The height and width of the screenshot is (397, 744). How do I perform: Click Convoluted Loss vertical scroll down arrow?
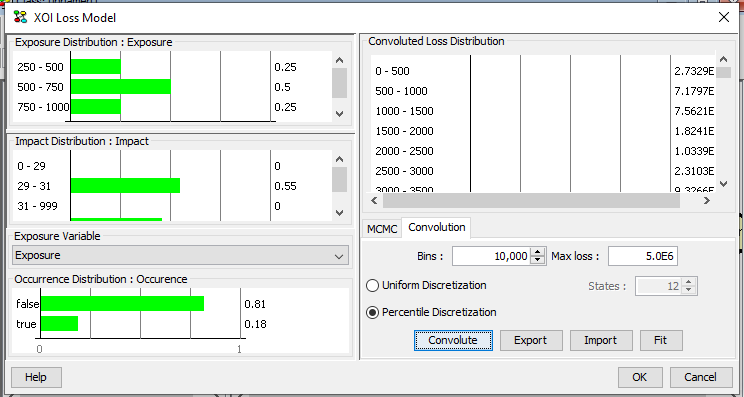click(x=723, y=184)
